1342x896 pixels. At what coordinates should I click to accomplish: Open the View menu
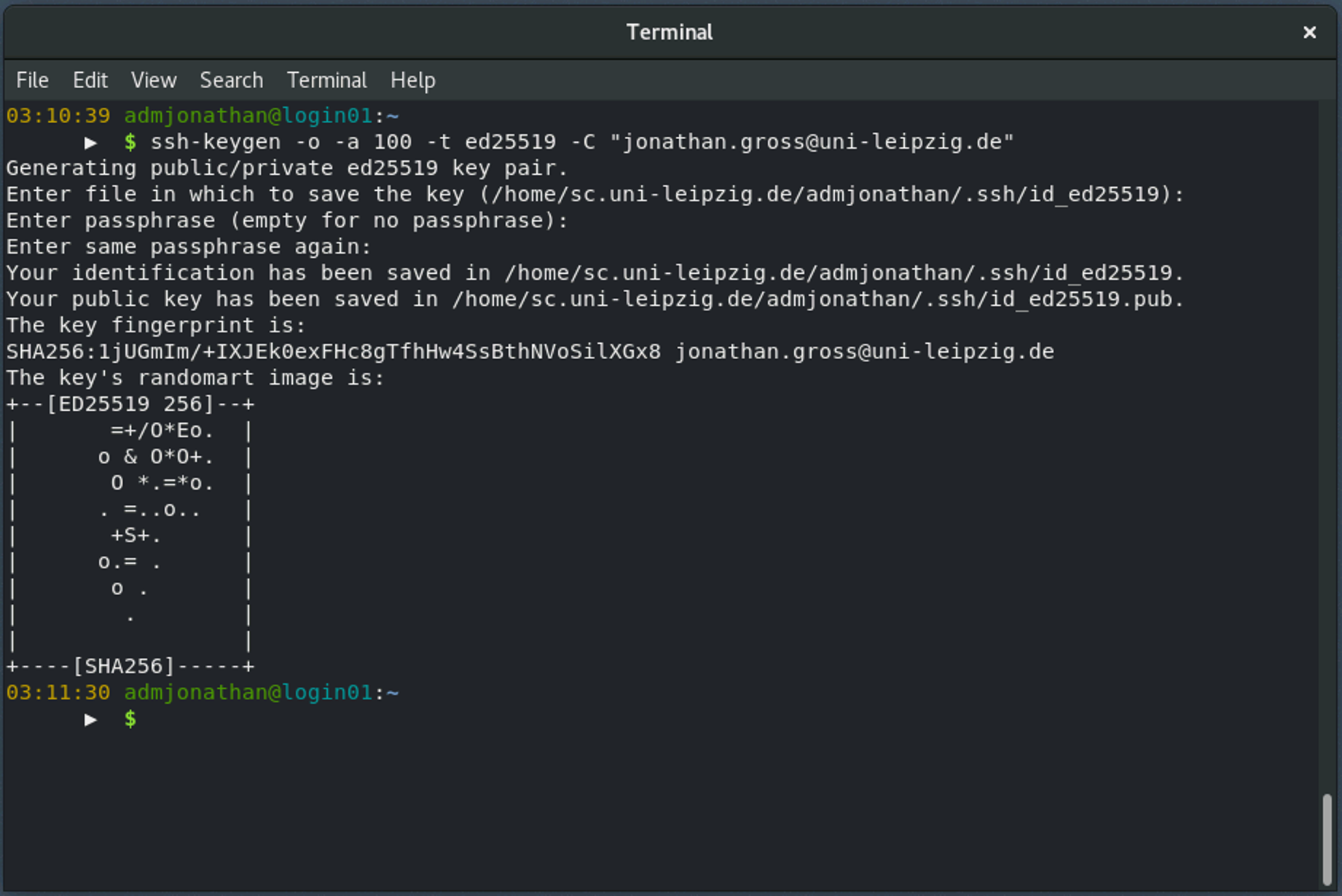(x=154, y=80)
